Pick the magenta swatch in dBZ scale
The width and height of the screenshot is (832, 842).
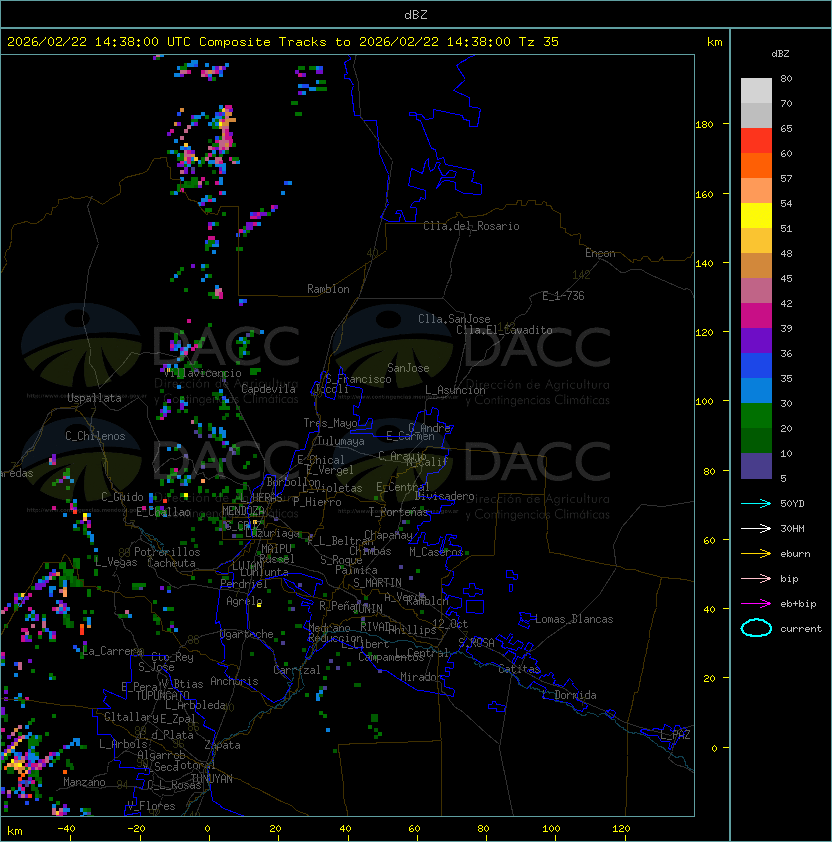756,315
